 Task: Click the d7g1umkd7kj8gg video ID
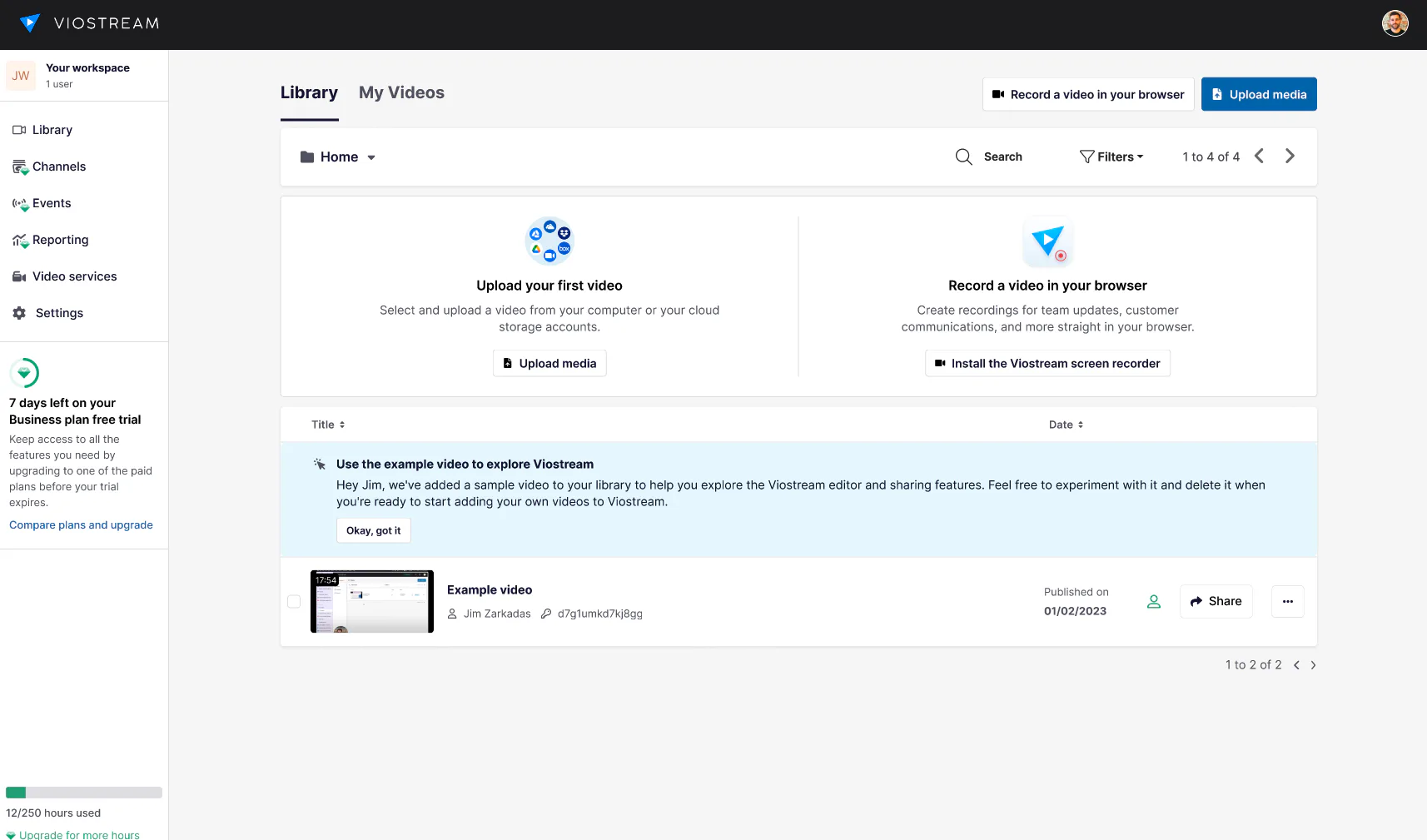599,614
